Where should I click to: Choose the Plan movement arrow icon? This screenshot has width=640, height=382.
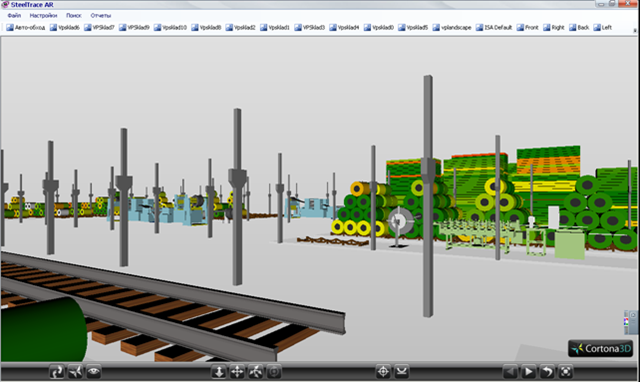pyautogui.click(x=219, y=372)
